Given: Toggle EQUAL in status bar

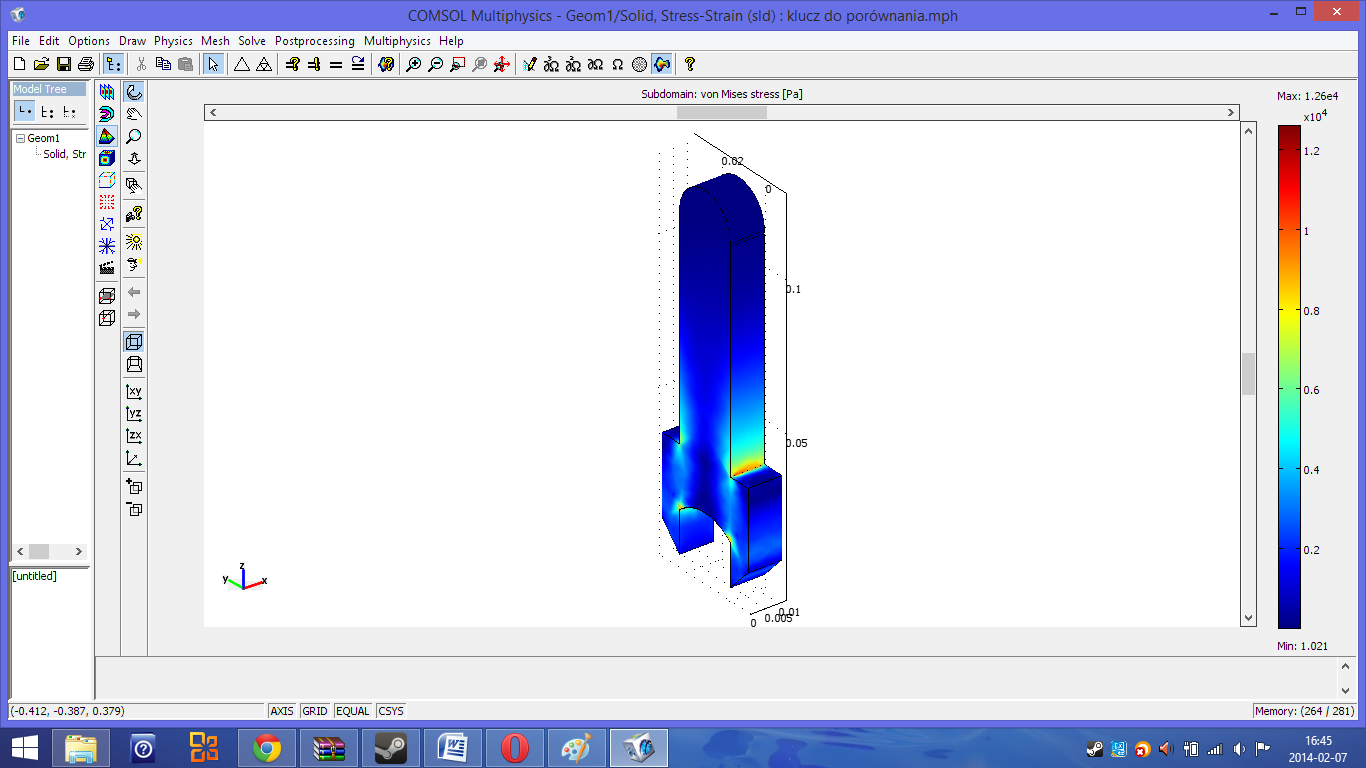Looking at the screenshot, I should point(353,711).
